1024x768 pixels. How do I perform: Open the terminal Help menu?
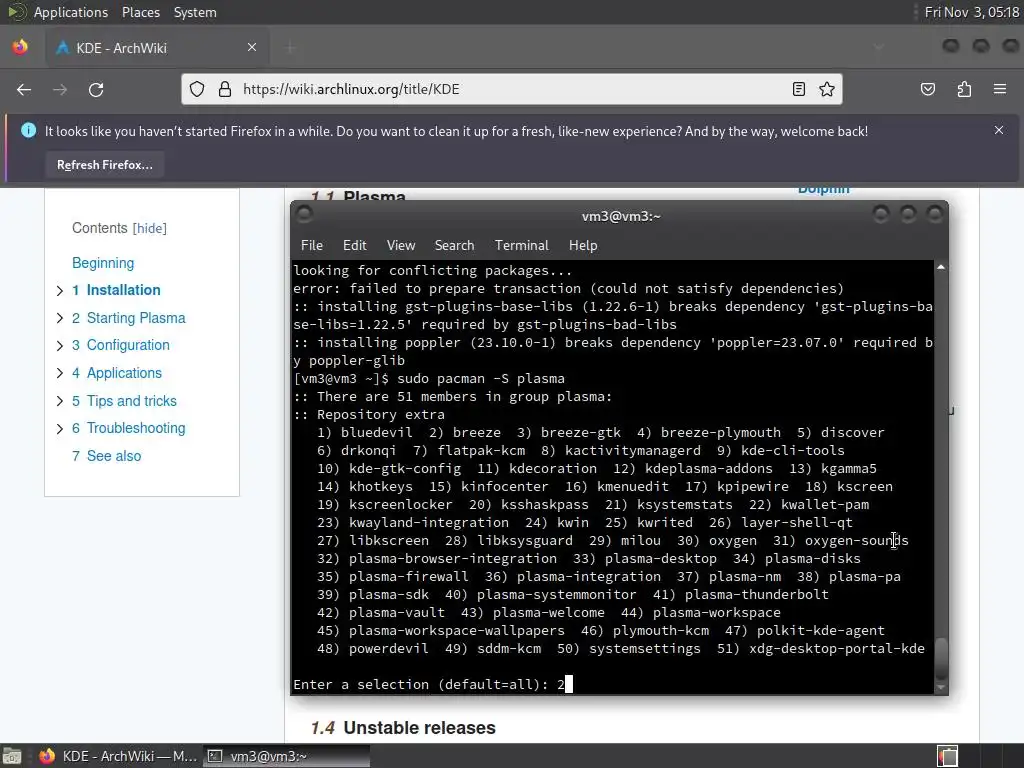click(x=583, y=246)
